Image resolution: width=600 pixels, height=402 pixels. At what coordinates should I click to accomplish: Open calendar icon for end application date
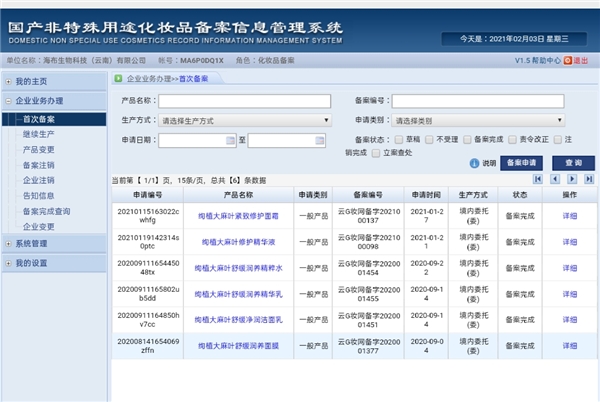click(x=320, y=140)
